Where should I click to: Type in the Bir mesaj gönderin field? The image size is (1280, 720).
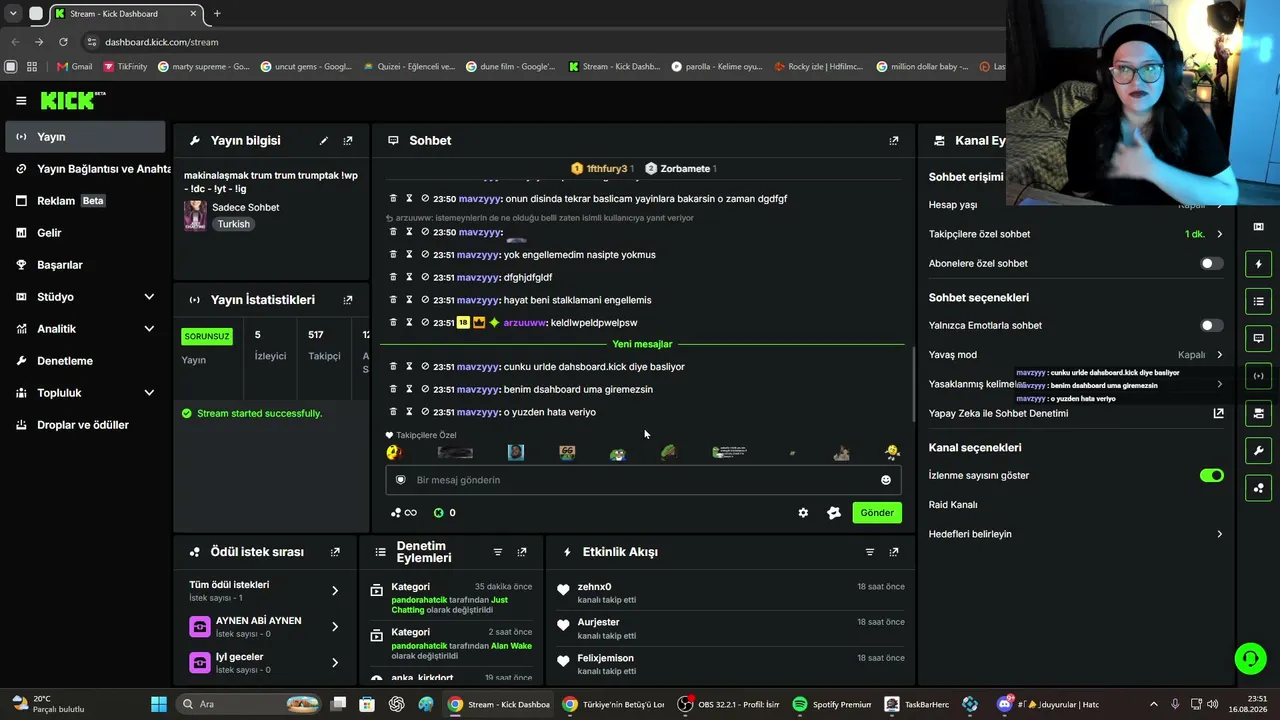[643, 480]
